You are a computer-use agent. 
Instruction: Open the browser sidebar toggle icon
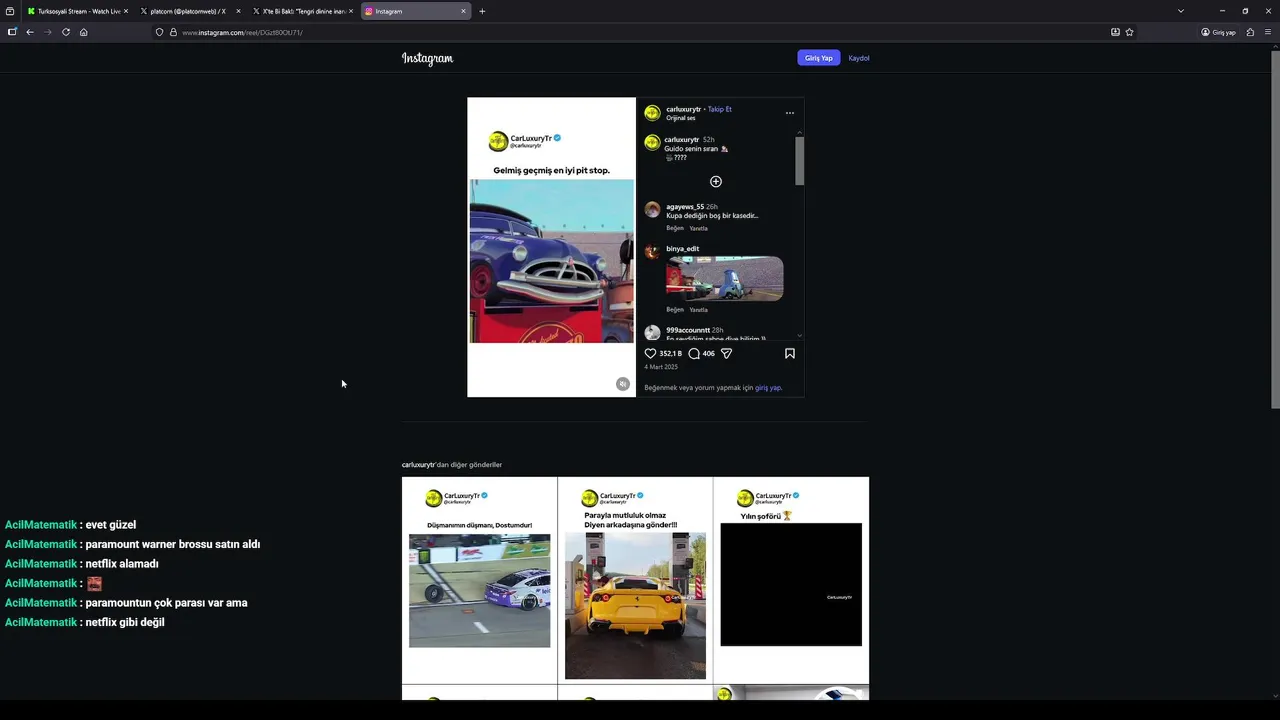pyautogui.click(x=12, y=32)
